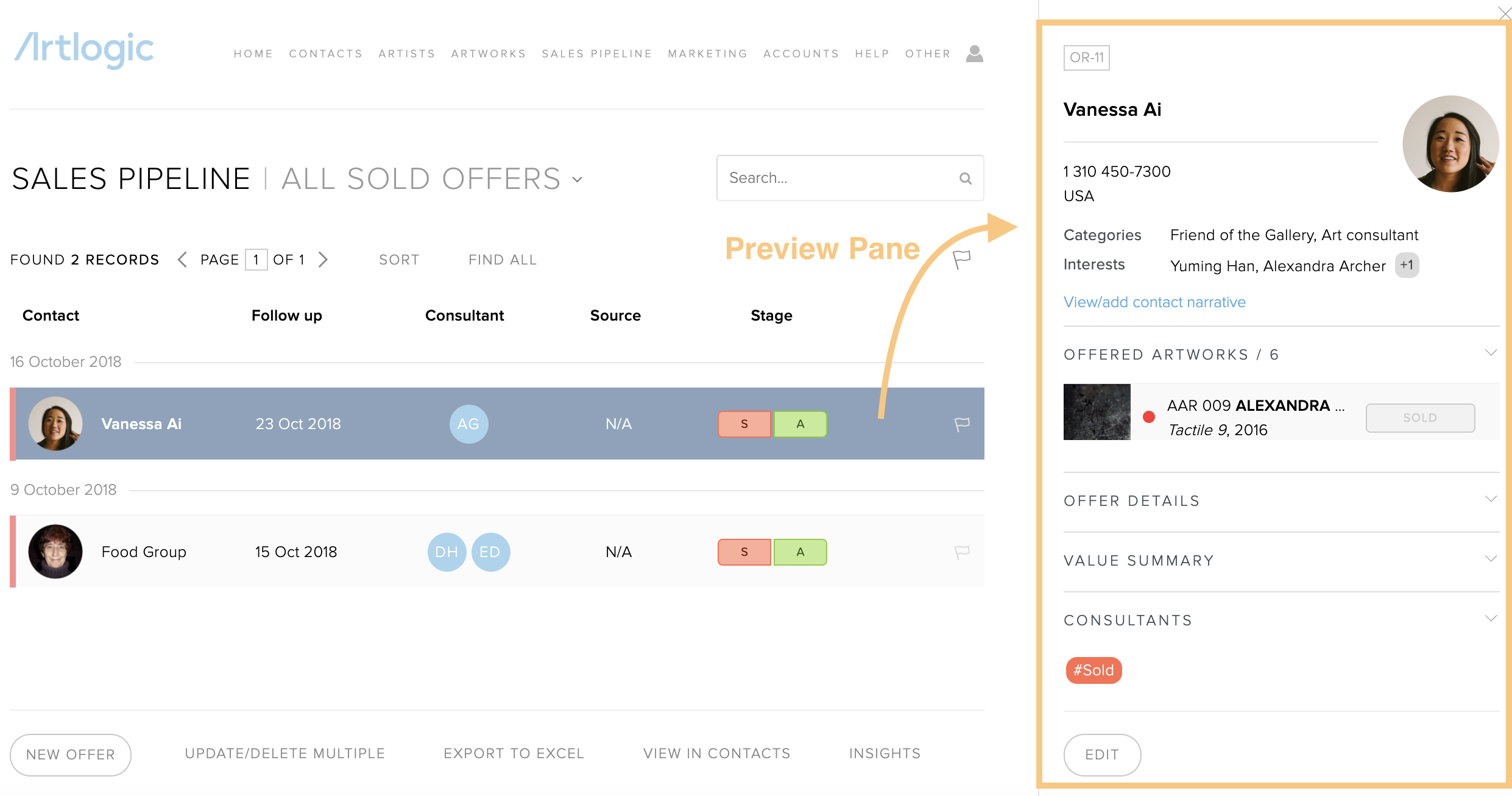Open the Home menu
The width and height of the screenshot is (1512, 796).
click(x=253, y=54)
